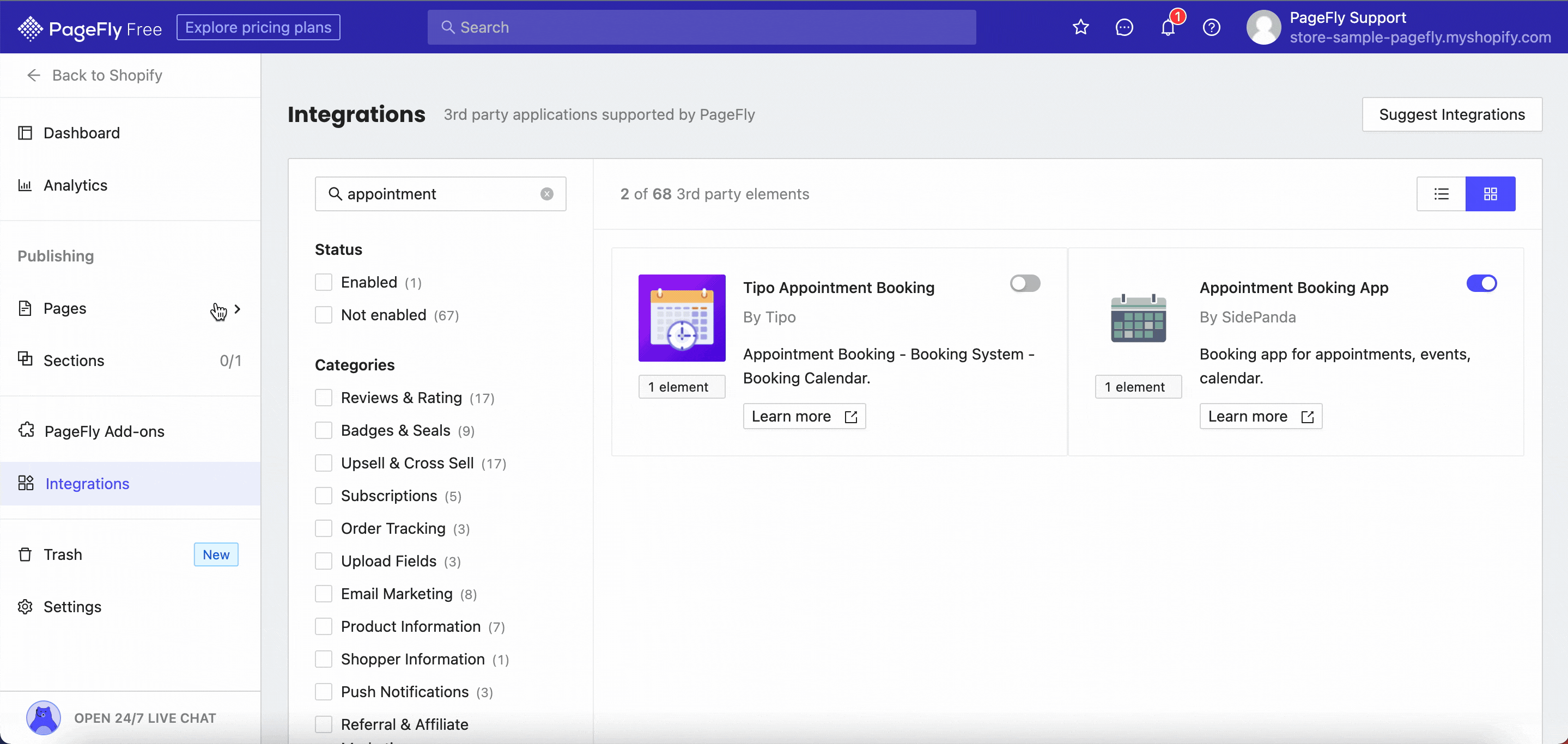Click the Trash bin icon
The height and width of the screenshot is (744, 1568).
coord(25,554)
